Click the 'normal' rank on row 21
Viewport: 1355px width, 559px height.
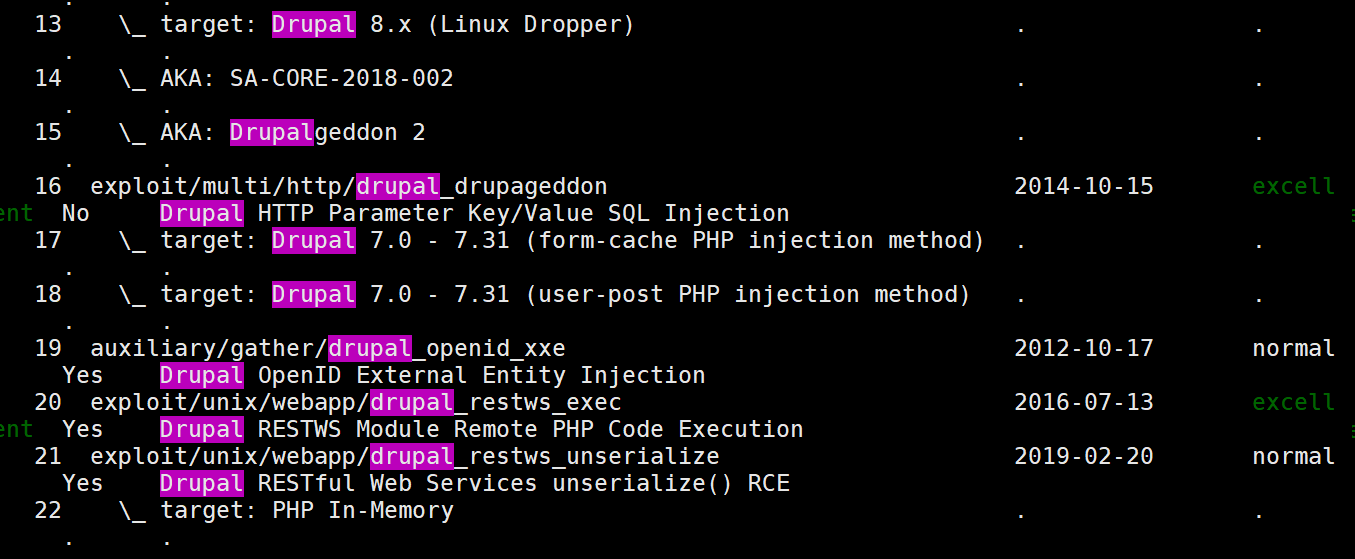[x=1294, y=456]
